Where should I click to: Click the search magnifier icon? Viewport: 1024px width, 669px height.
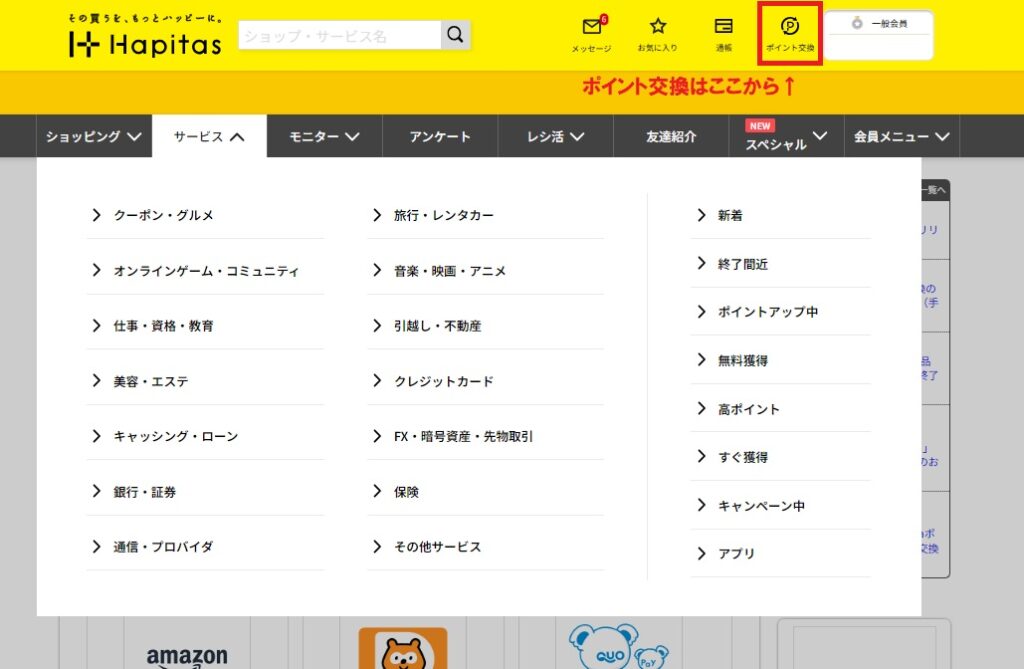pyautogui.click(x=455, y=36)
